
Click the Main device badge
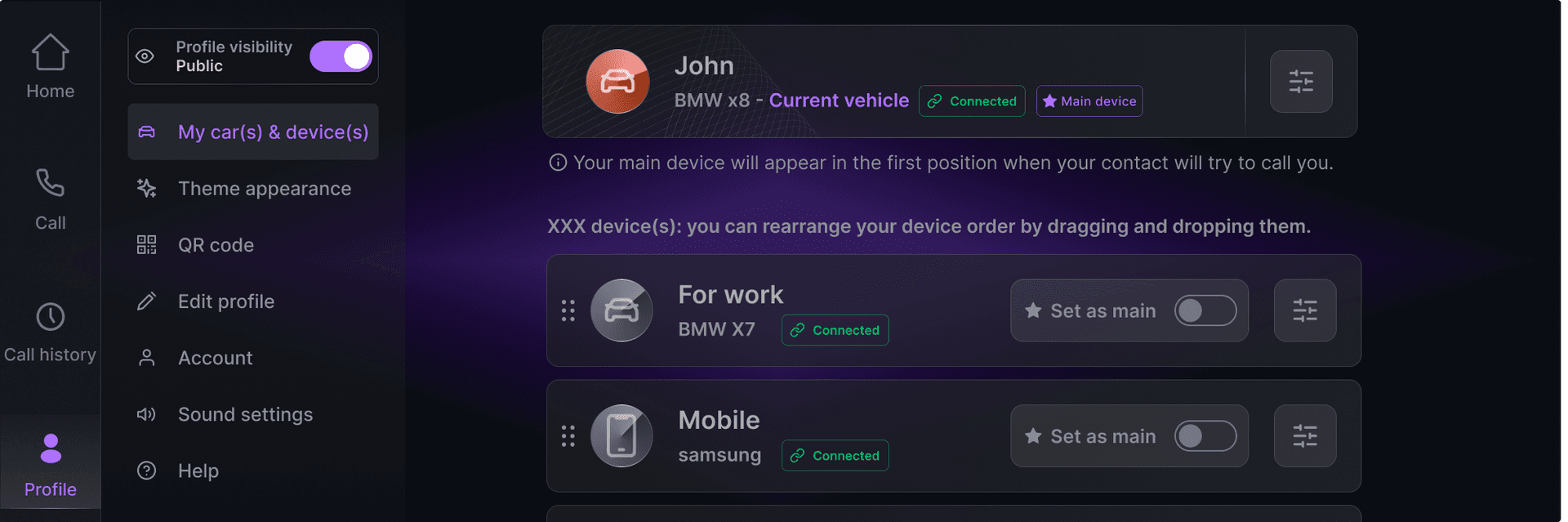1089,101
